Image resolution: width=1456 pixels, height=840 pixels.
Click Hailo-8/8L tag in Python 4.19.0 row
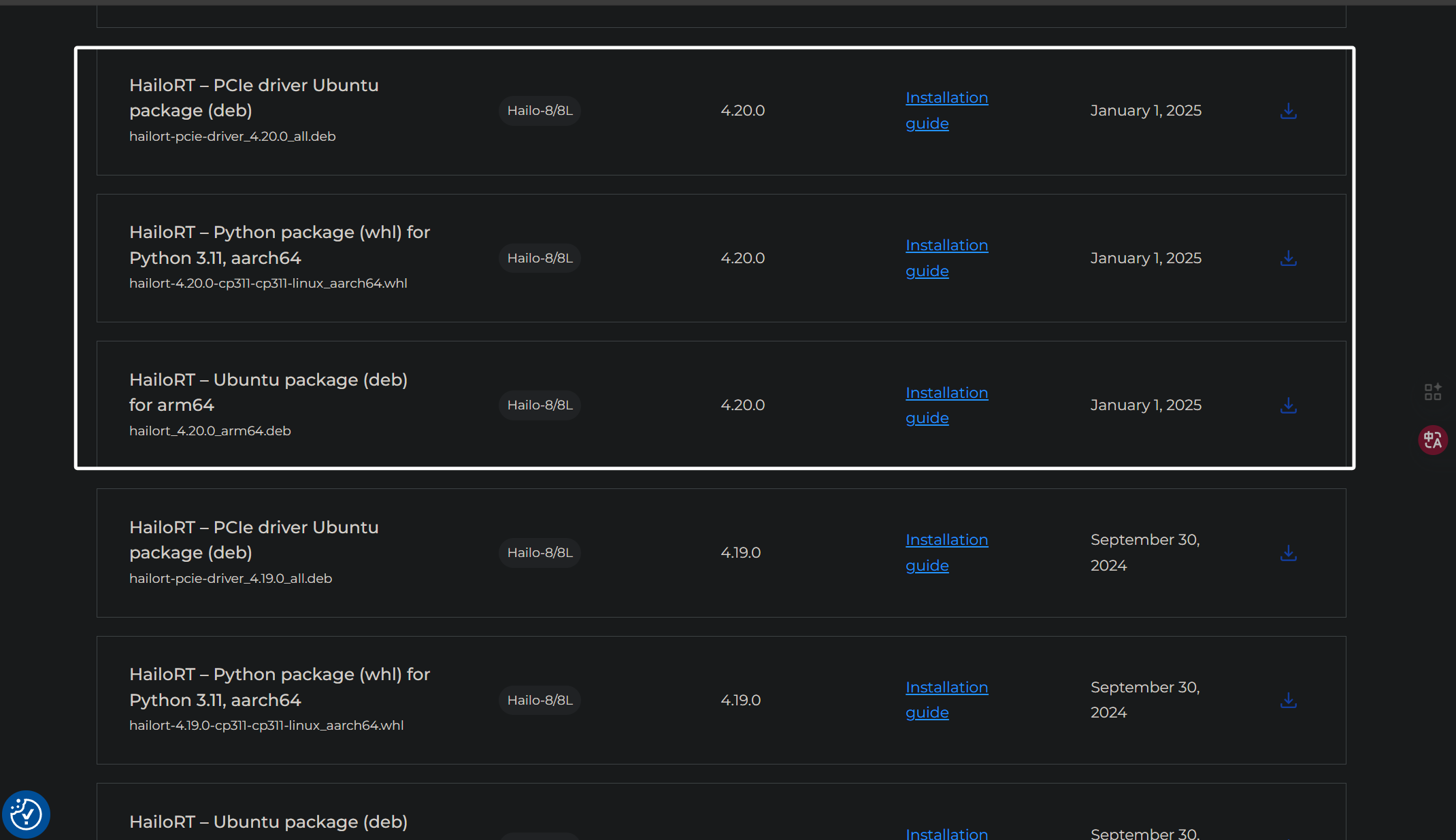(x=540, y=700)
